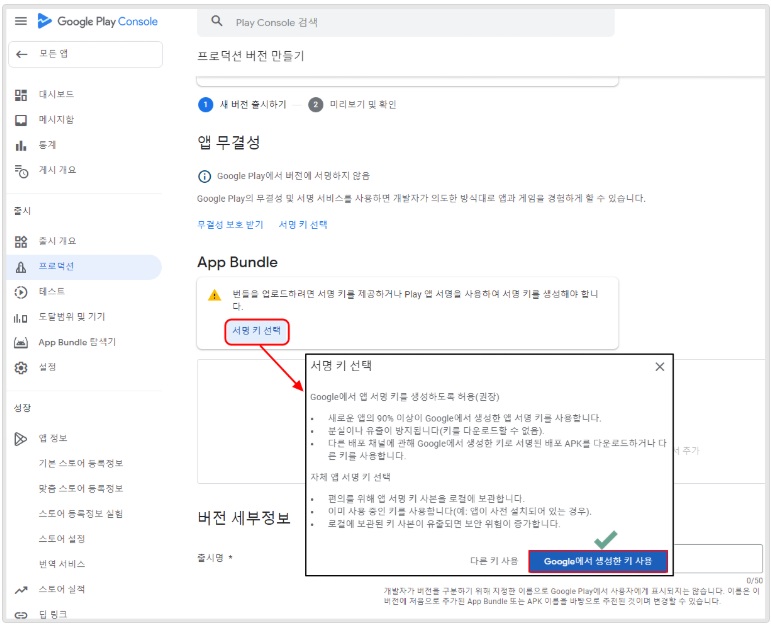The width and height of the screenshot is (771, 624).
Task: Click the yellow warning triangle icon
Action: 214,296
